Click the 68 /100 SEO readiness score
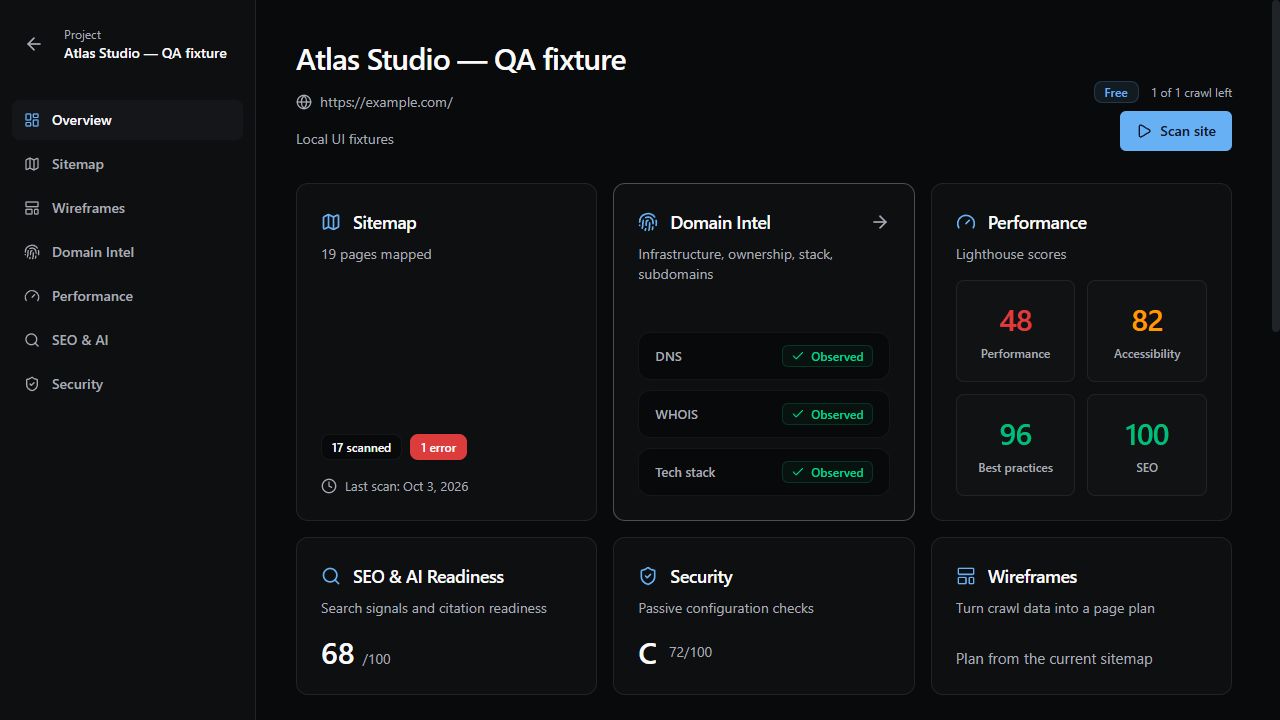Screen dimensions: 1280x720 point(356,654)
